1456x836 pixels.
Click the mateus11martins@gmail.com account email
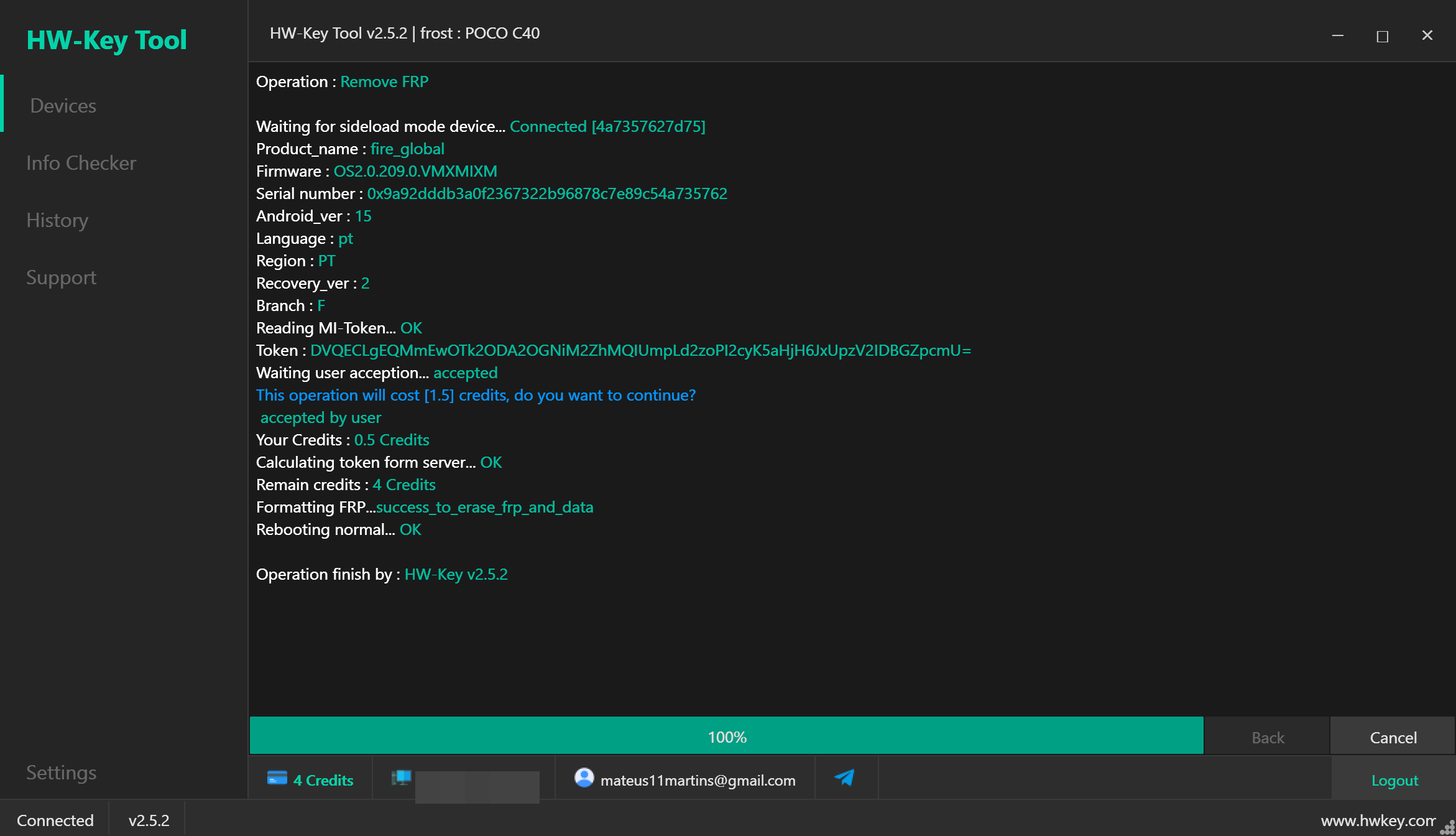(x=698, y=780)
